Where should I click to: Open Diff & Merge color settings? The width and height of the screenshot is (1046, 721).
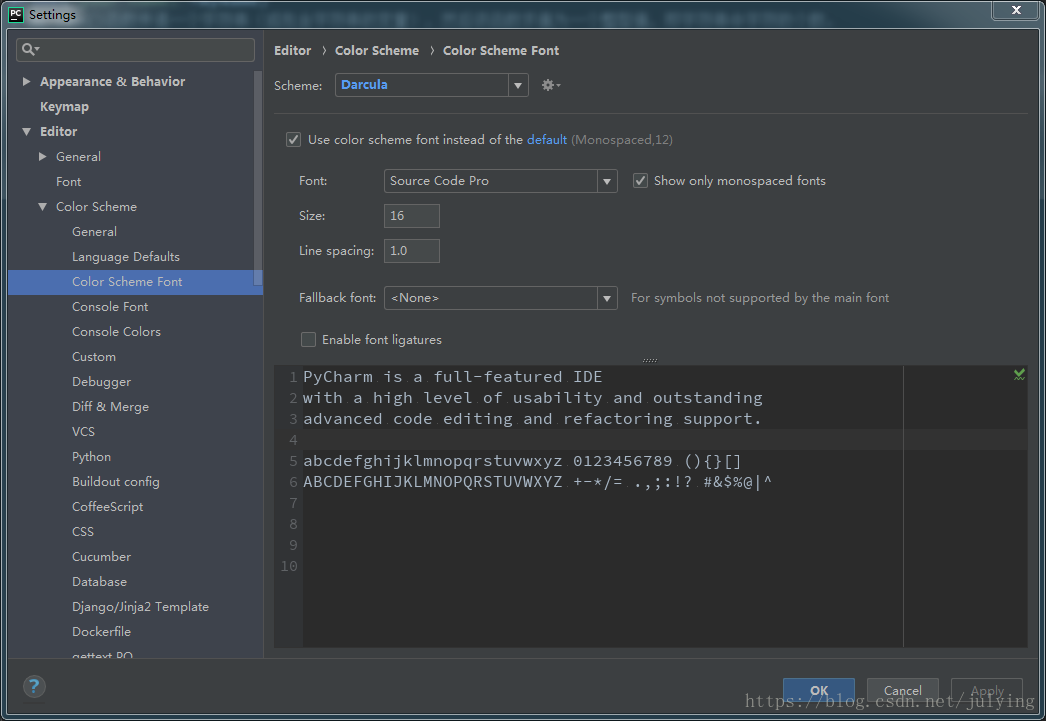(x=110, y=407)
